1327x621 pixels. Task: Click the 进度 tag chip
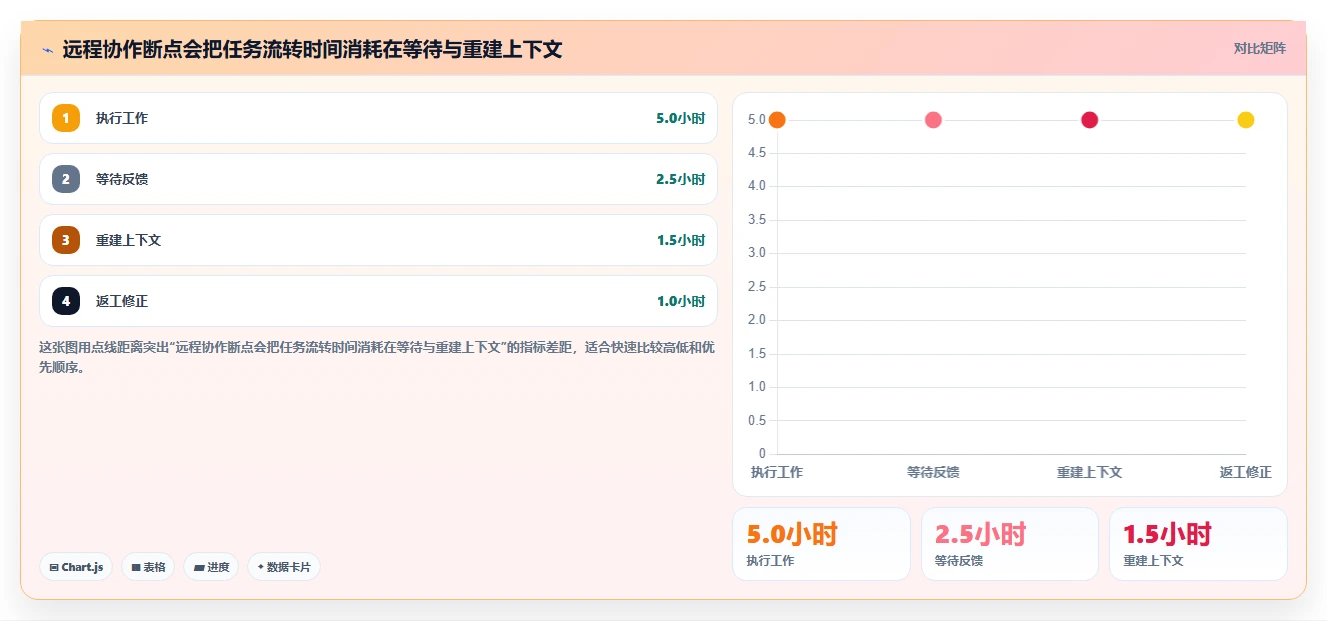pyautogui.click(x=211, y=567)
